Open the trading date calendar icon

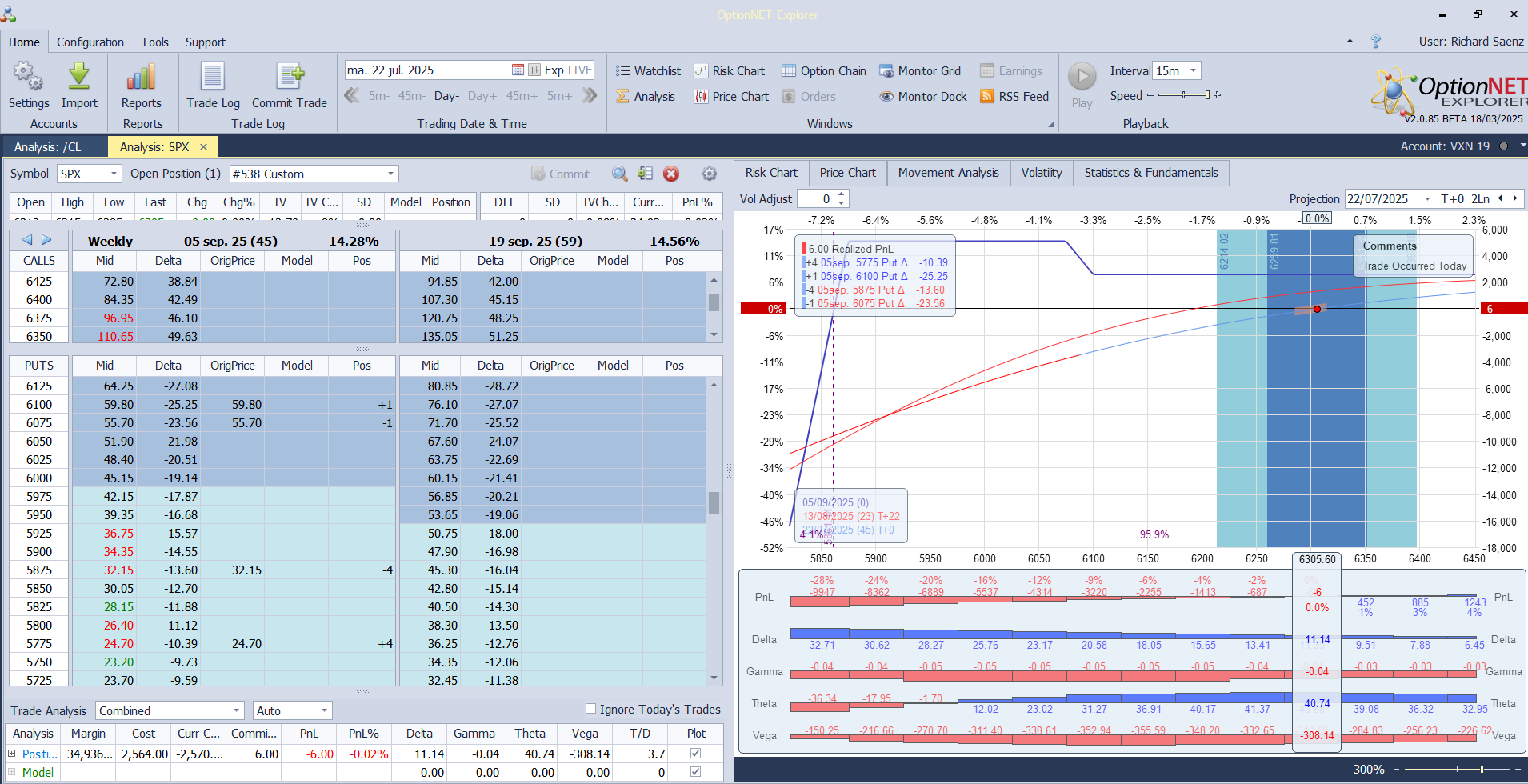(518, 70)
